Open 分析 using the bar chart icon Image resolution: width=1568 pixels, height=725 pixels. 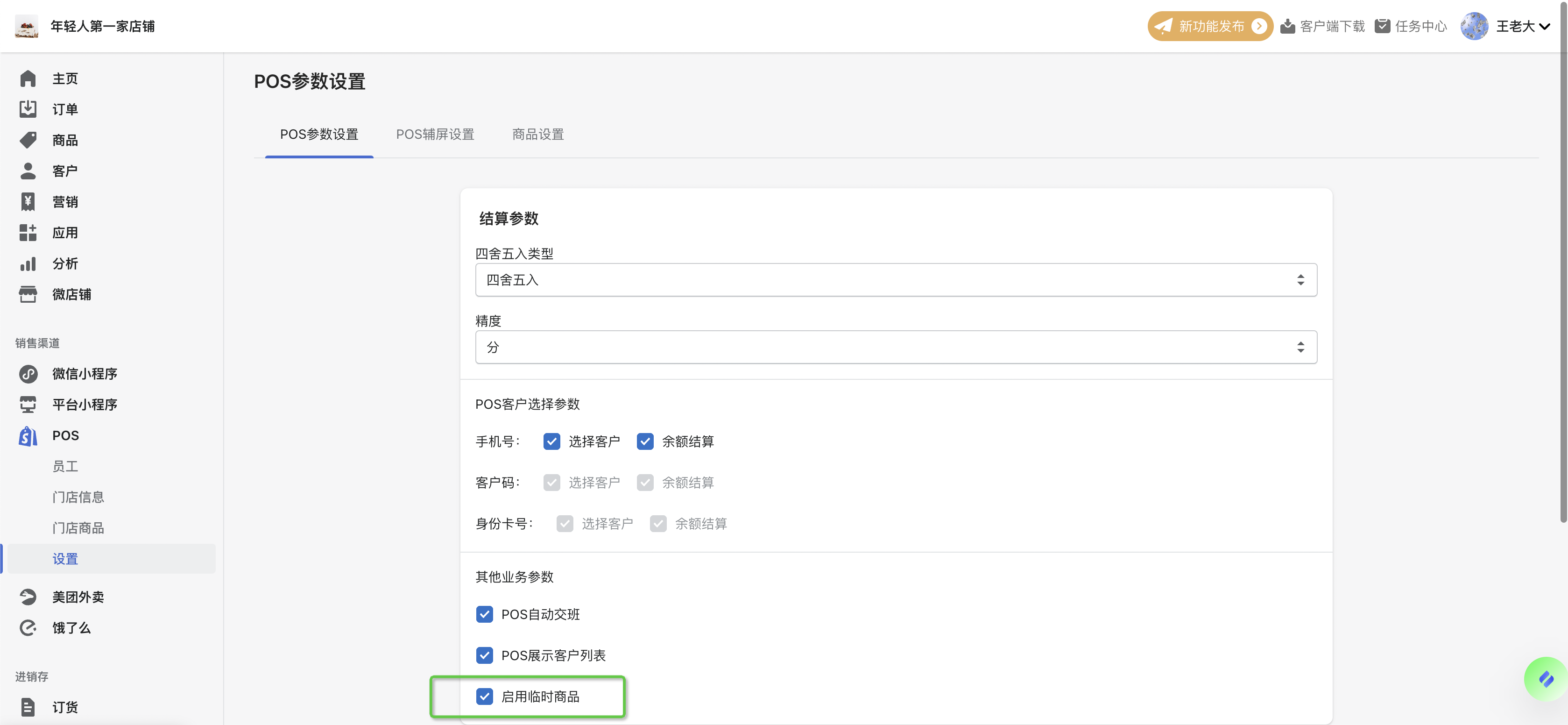pyautogui.click(x=28, y=263)
